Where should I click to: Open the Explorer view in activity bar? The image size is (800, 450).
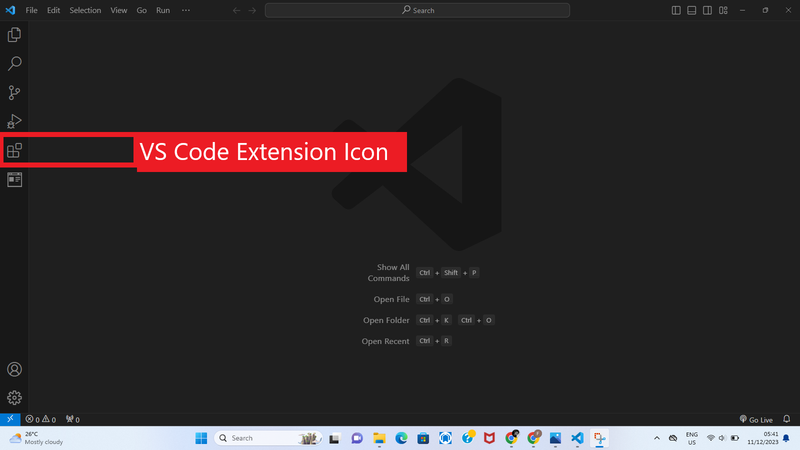pos(14,35)
